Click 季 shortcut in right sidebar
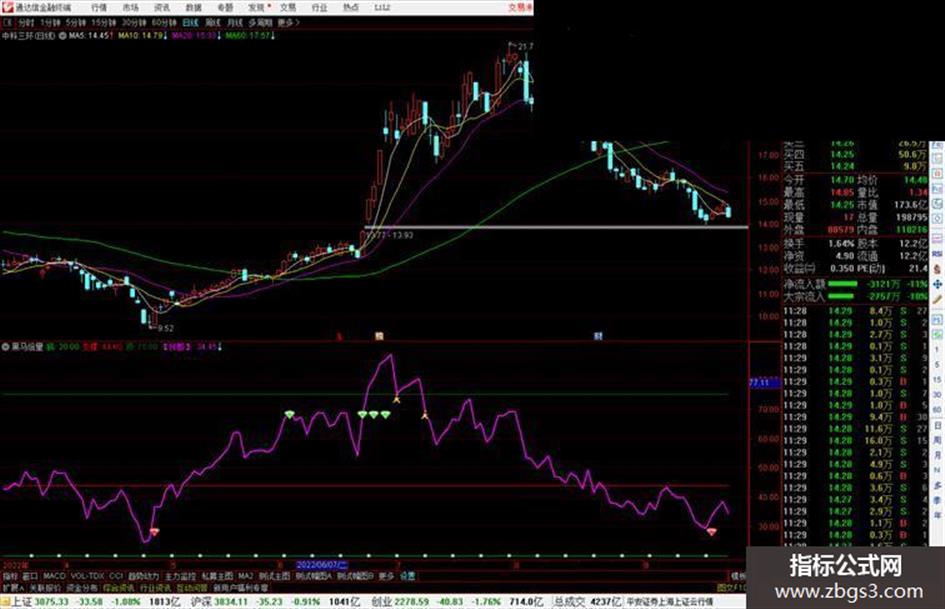The image size is (945, 609). click(x=937, y=500)
